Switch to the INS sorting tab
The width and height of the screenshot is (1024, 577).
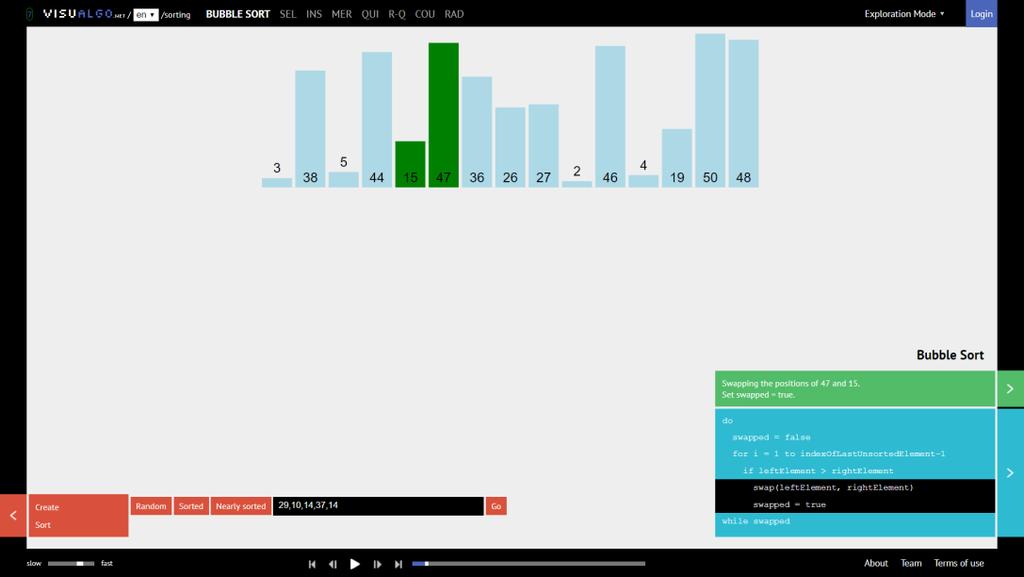tap(314, 14)
